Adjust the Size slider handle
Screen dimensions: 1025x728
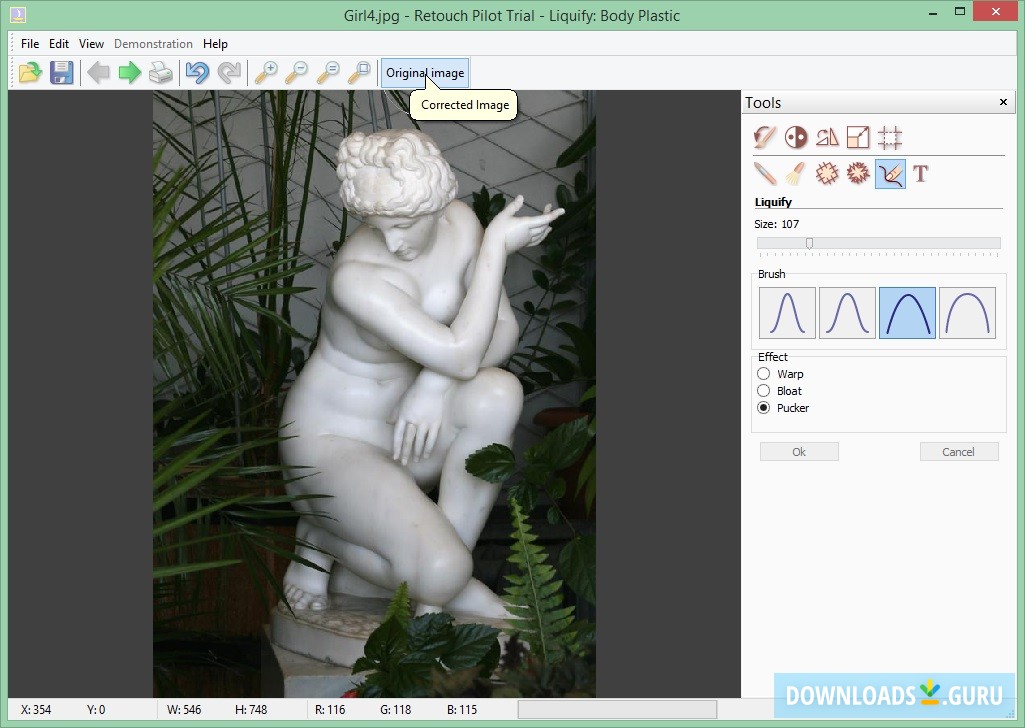click(809, 243)
